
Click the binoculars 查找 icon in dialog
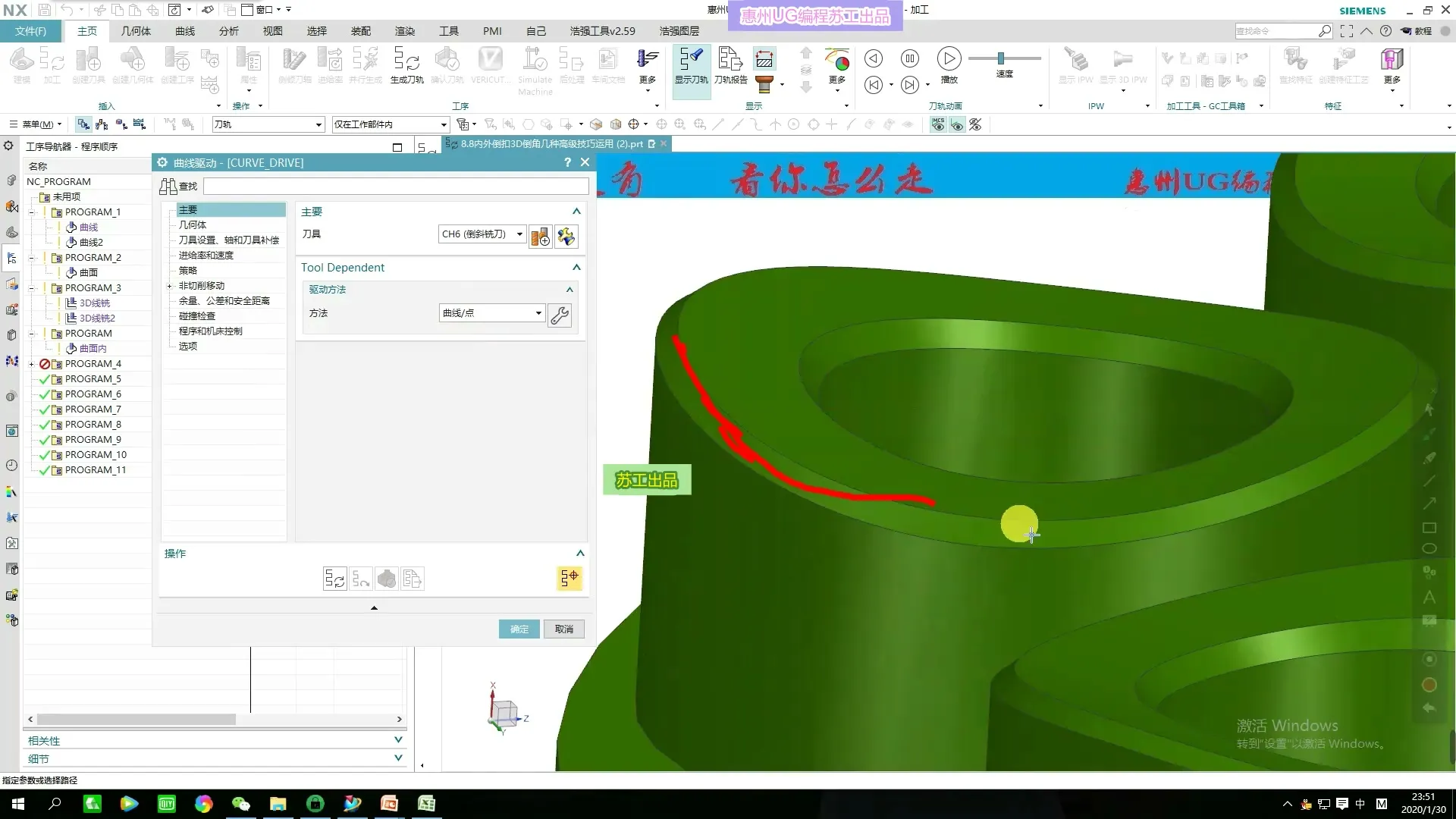tap(168, 186)
